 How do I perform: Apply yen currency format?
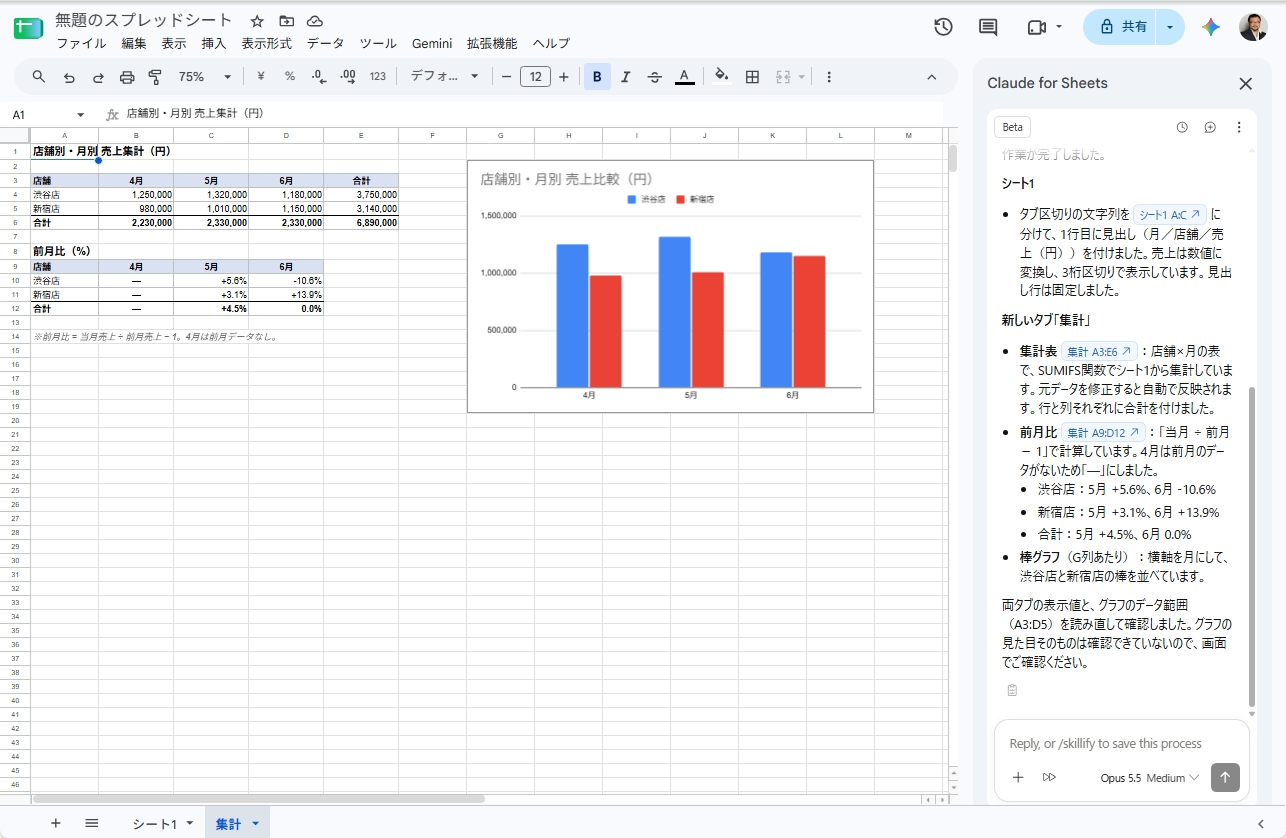pos(261,77)
